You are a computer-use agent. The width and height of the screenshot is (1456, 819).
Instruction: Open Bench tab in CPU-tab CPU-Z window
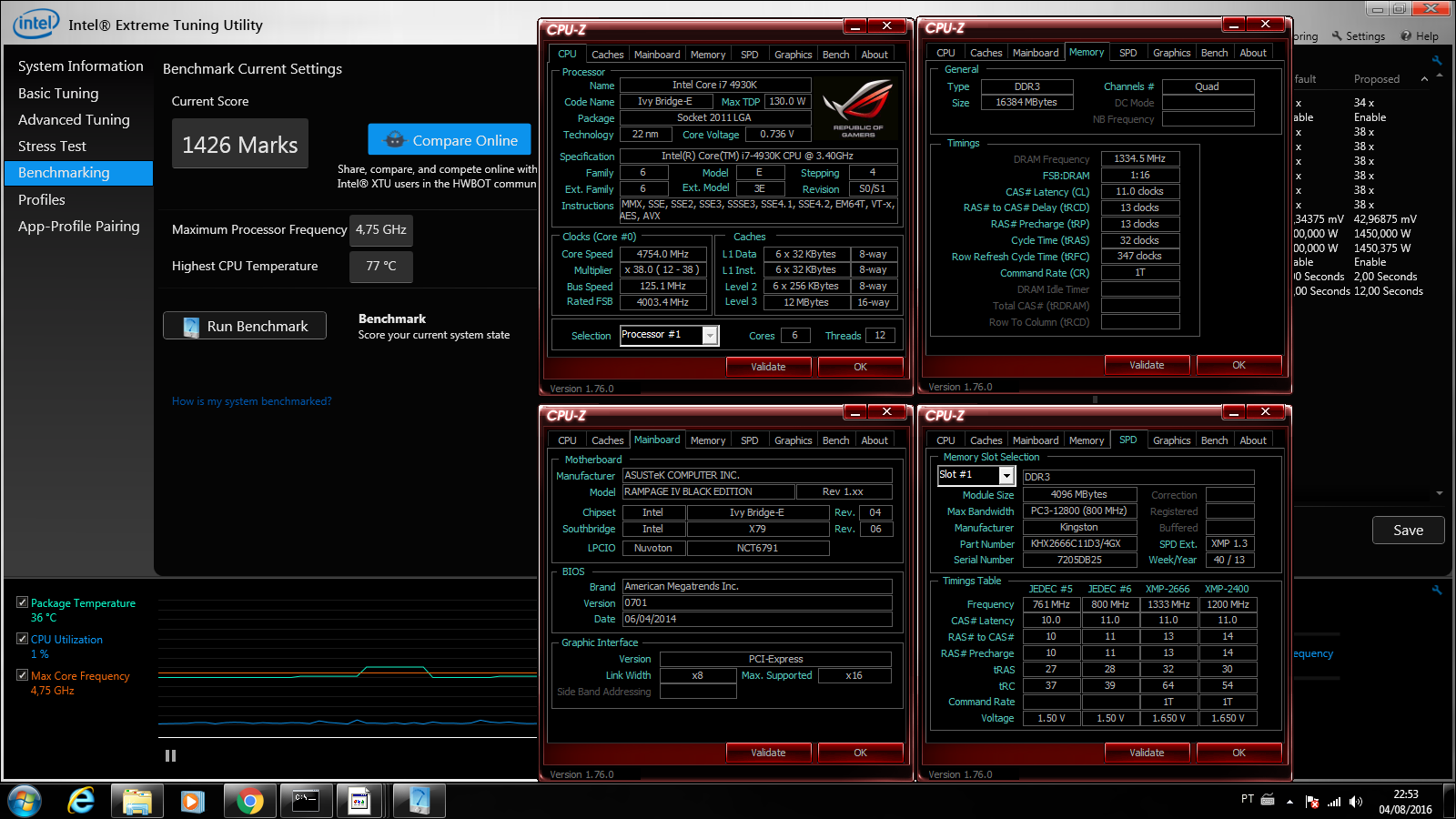835,55
